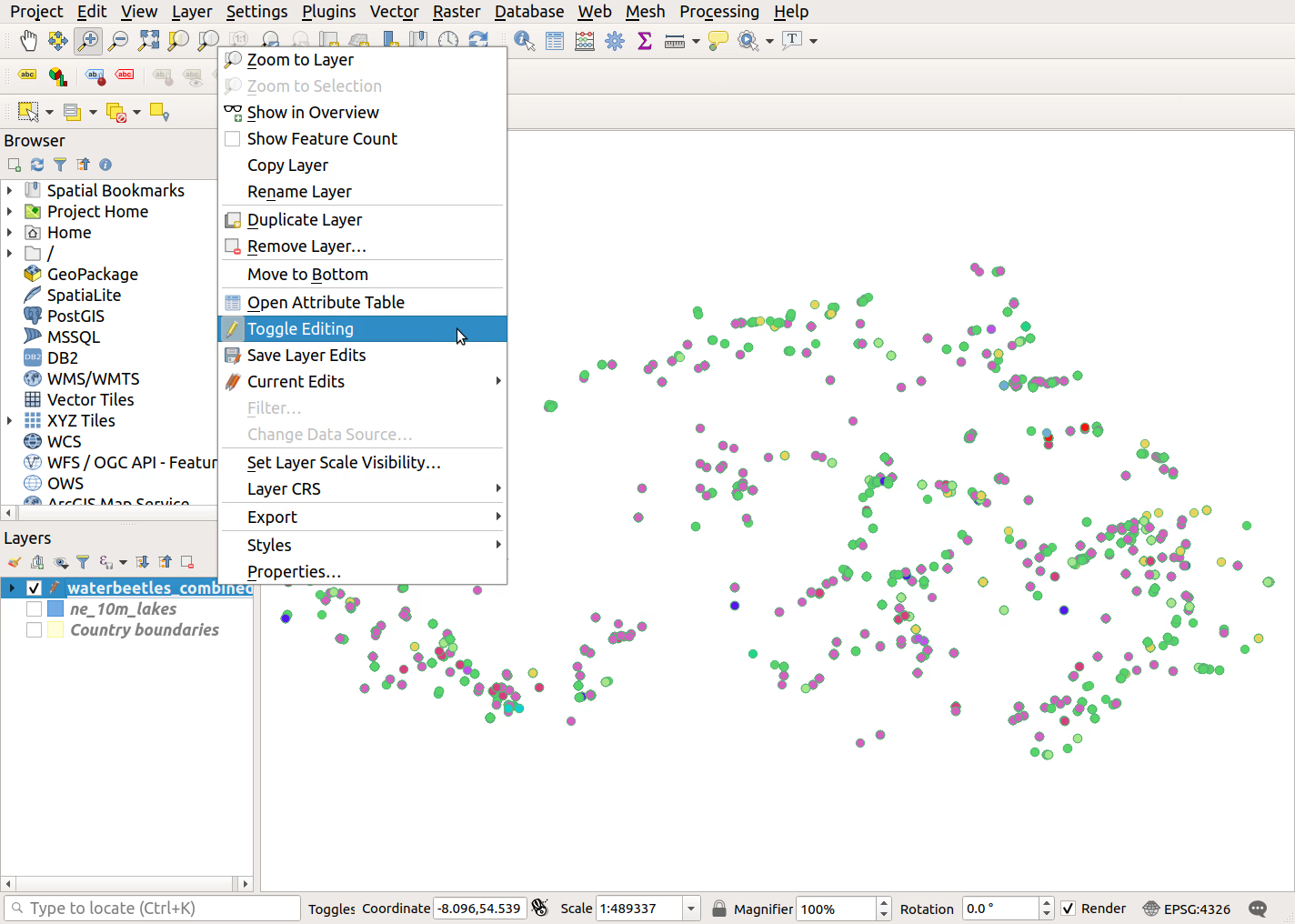Viewport: 1295px width, 924px height.
Task: Click the ne_10m_lakes blue color swatch
Action: (x=55, y=608)
